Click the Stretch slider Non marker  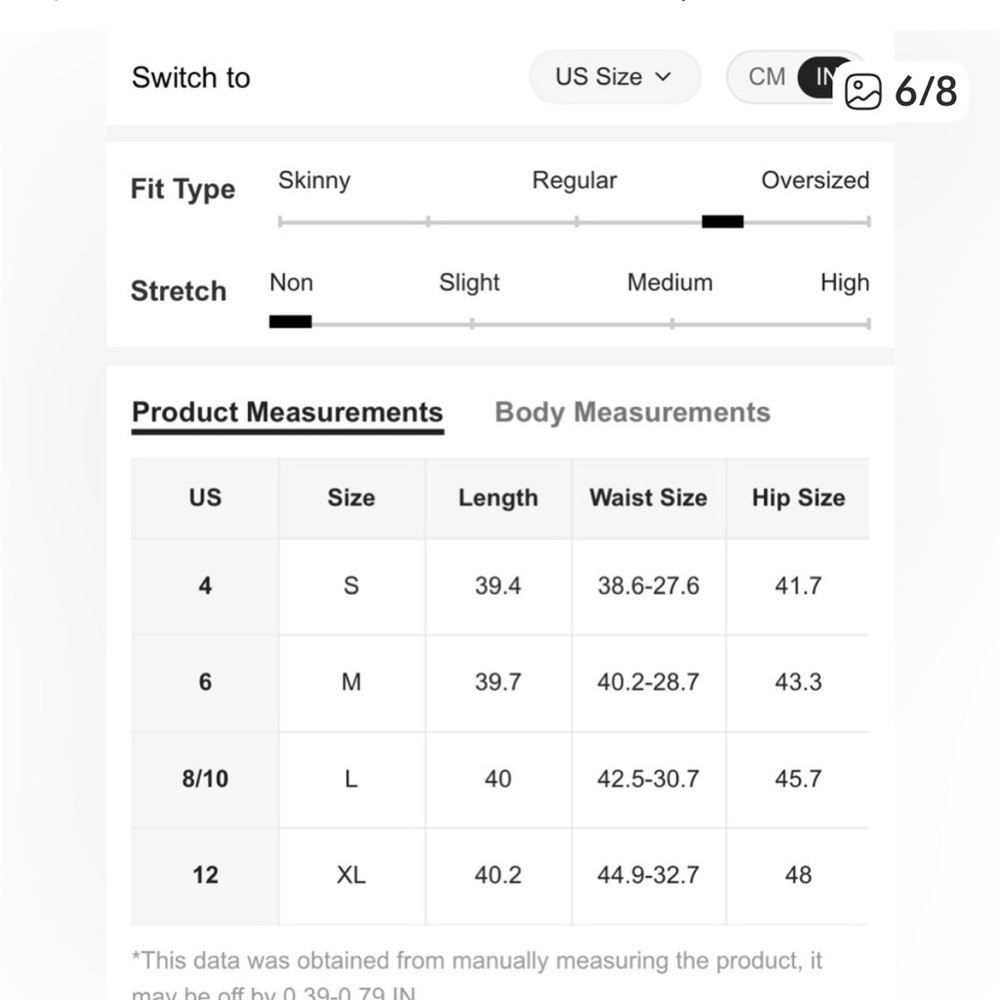tap(290, 322)
